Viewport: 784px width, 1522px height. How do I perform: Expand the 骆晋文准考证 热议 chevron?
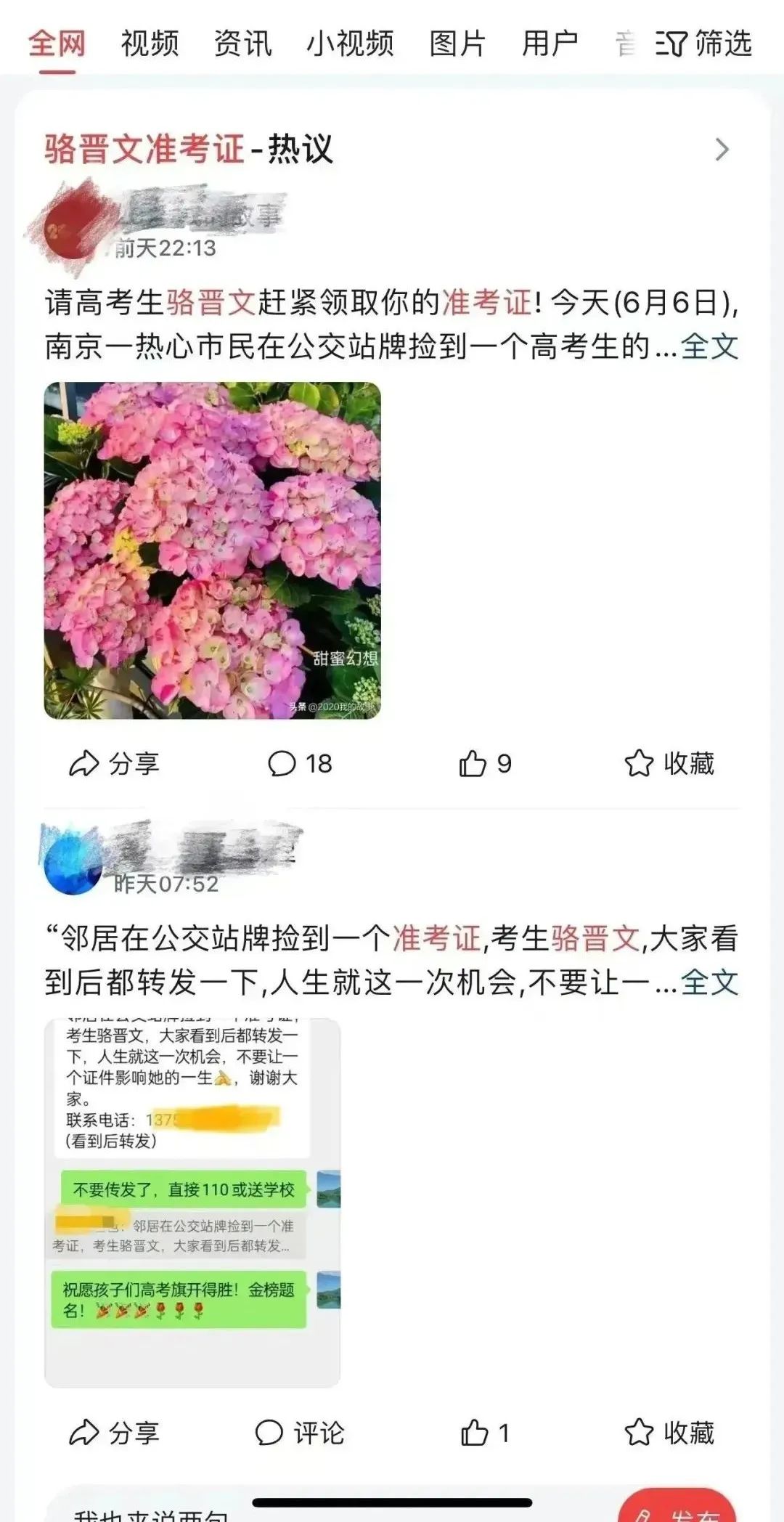pos(722,150)
